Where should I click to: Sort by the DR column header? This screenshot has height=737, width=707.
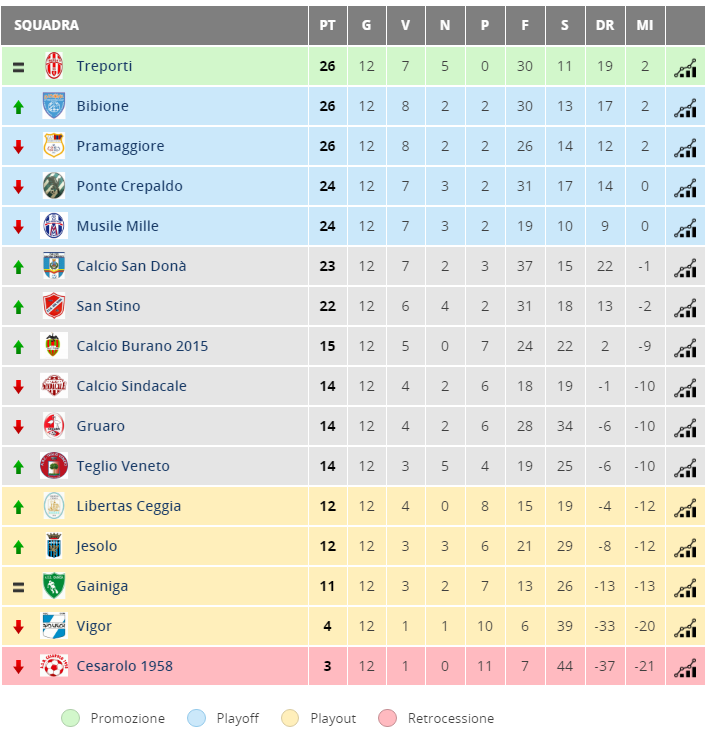[x=605, y=25]
